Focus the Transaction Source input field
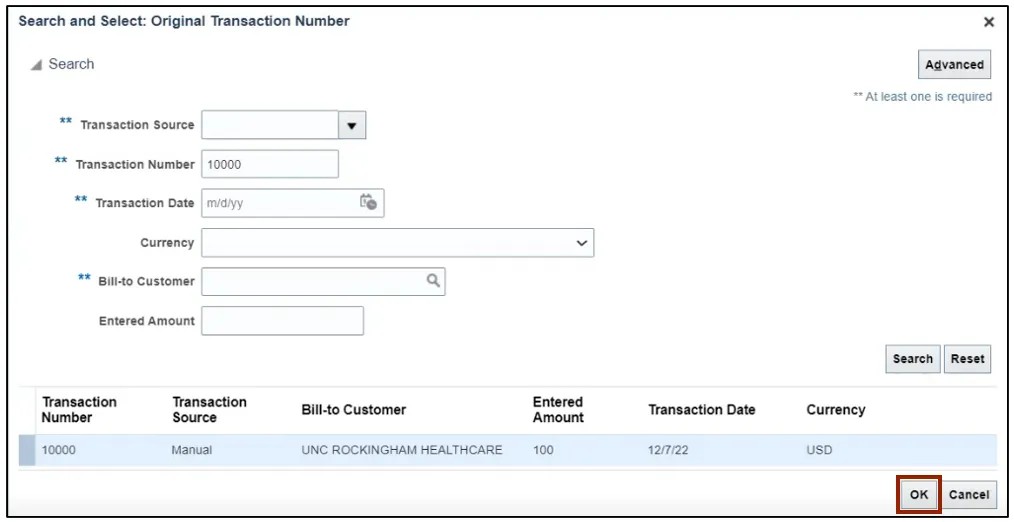The image size is (1014, 522). pyautogui.click(x=270, y=125)
